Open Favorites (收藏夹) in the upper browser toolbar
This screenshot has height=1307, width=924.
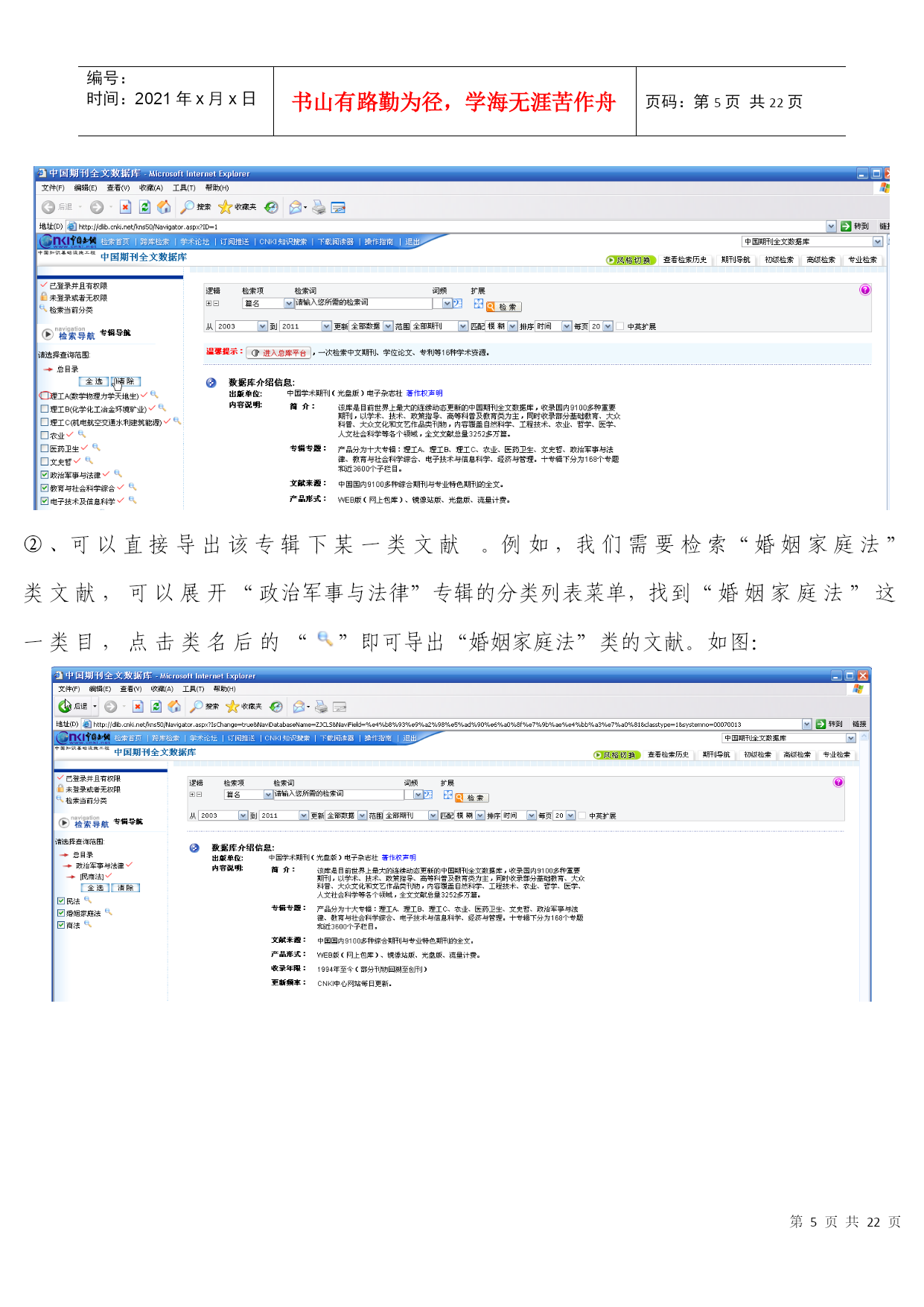pyautogui.click(x=238, y=207)
